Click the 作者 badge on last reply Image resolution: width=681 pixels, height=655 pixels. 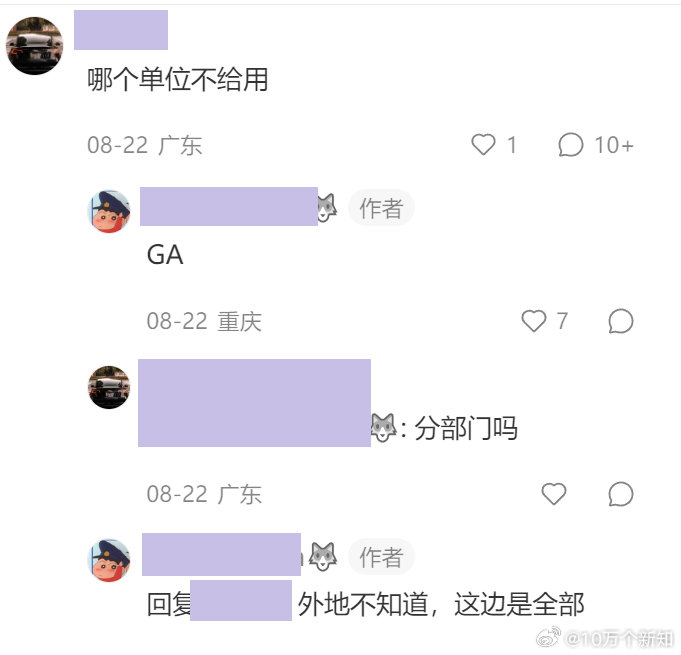pyautogui.click(x=381, y=556)
